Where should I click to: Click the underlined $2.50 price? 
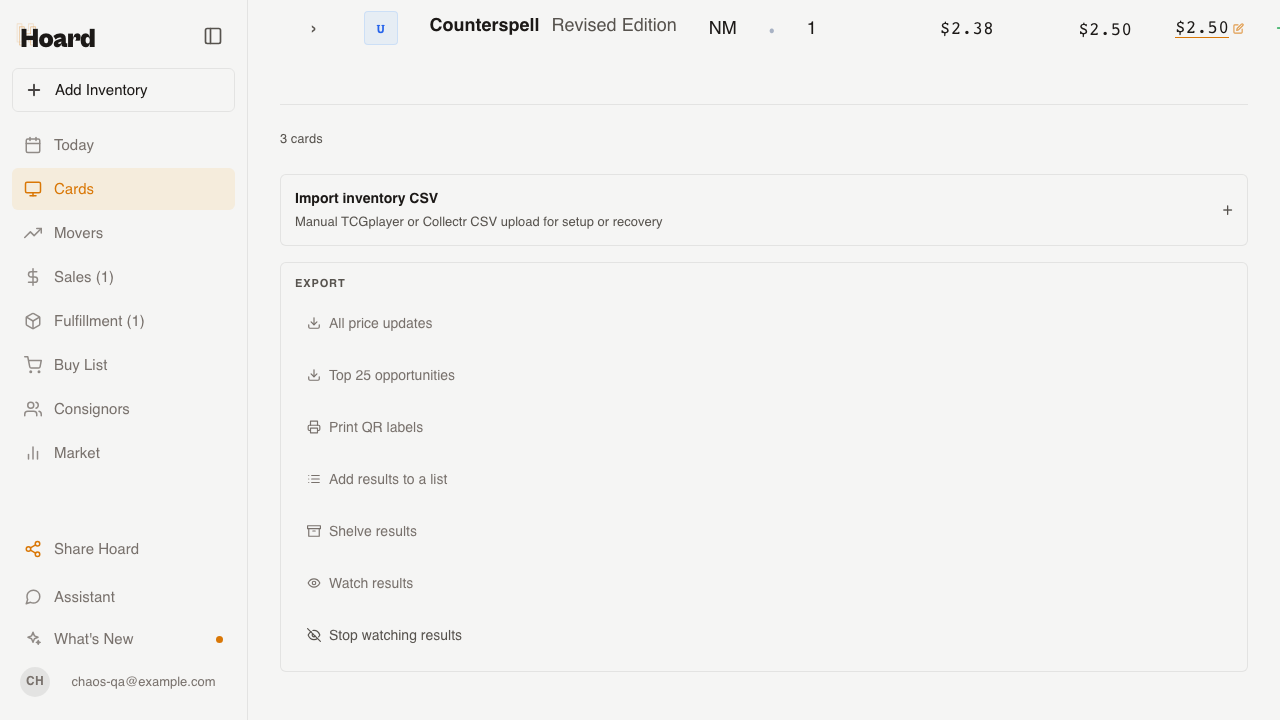1202,28
